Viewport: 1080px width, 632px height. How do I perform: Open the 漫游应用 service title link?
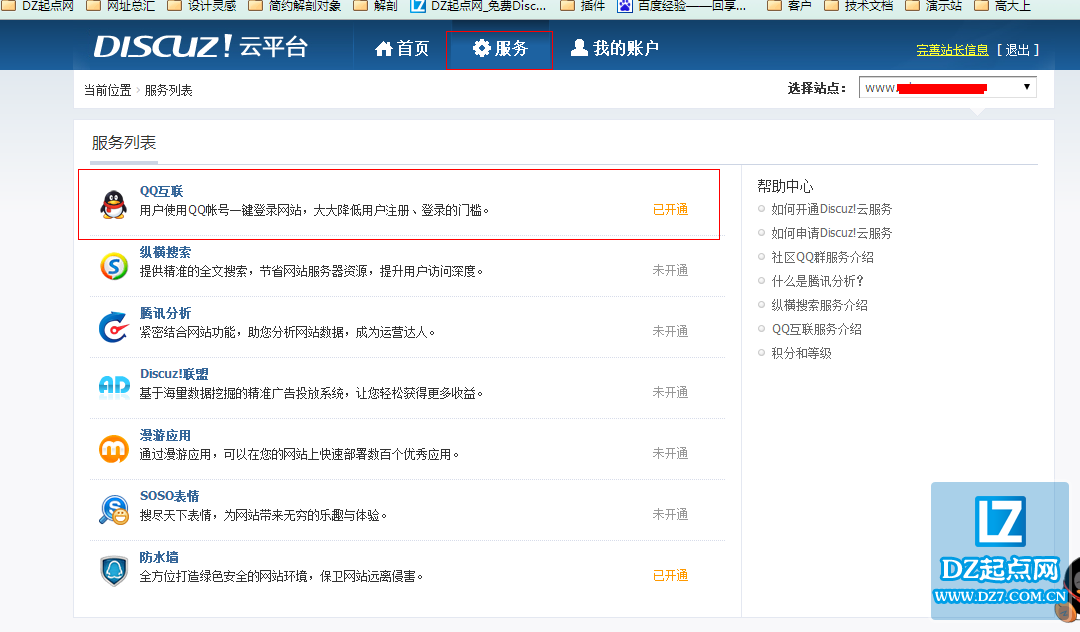point(165,435)
